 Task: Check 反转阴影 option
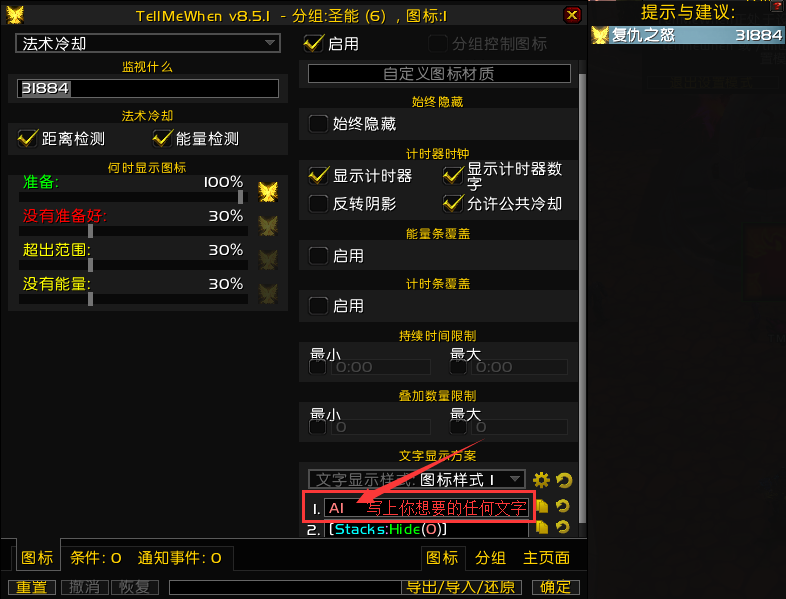318,204
